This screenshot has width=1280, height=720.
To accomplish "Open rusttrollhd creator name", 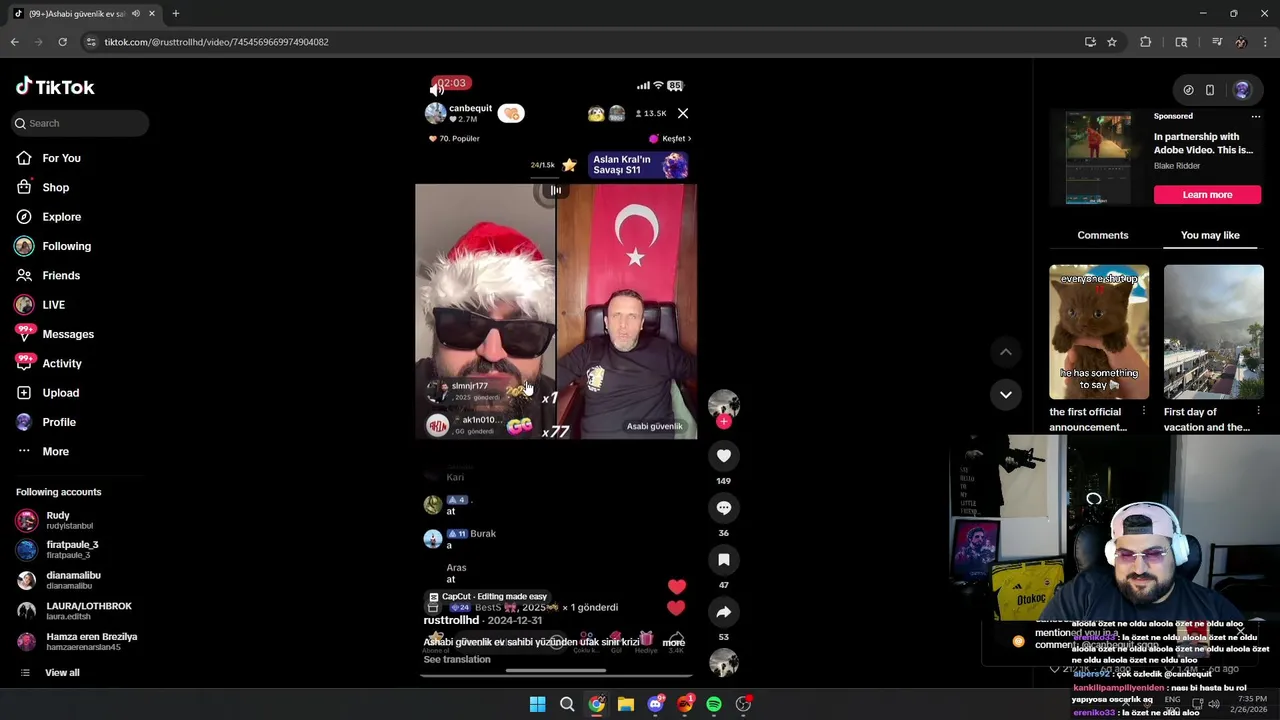I will point(451,621).
